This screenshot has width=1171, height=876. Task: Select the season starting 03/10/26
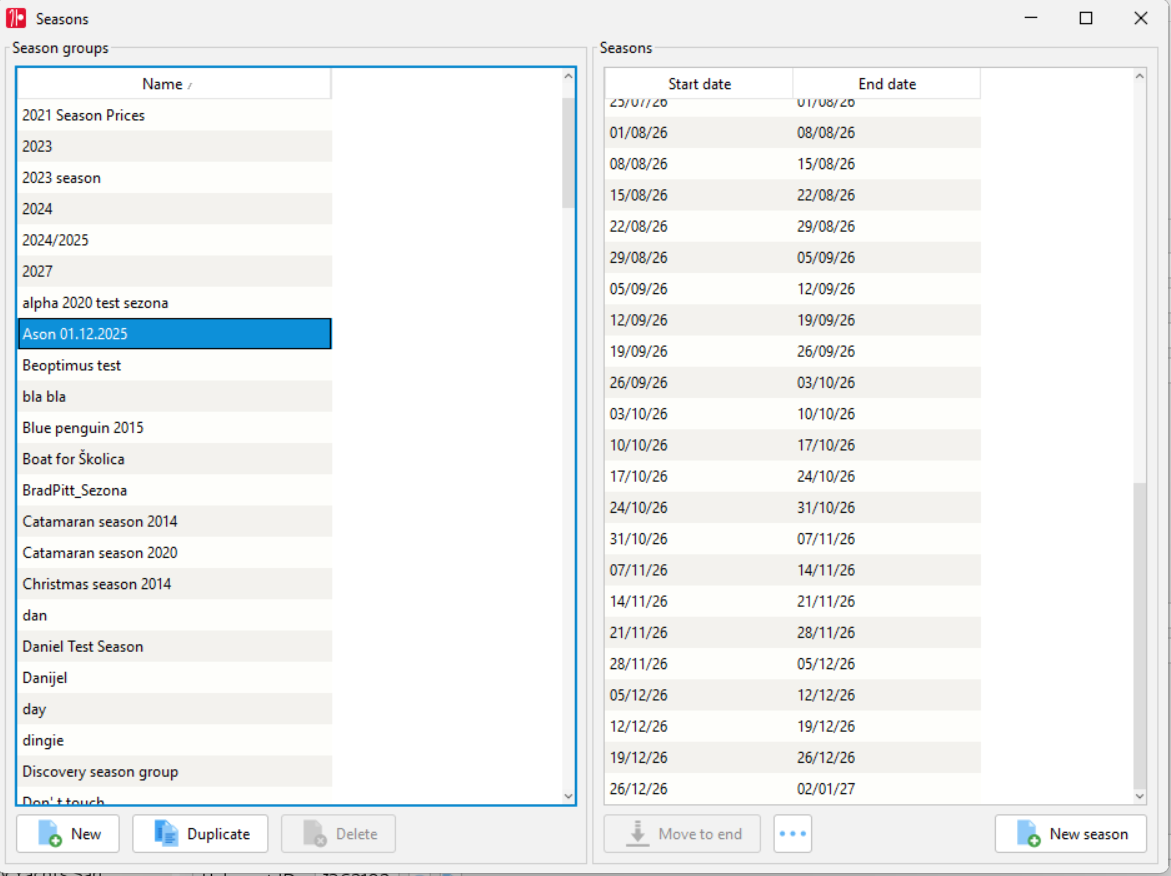click(792, 414)
